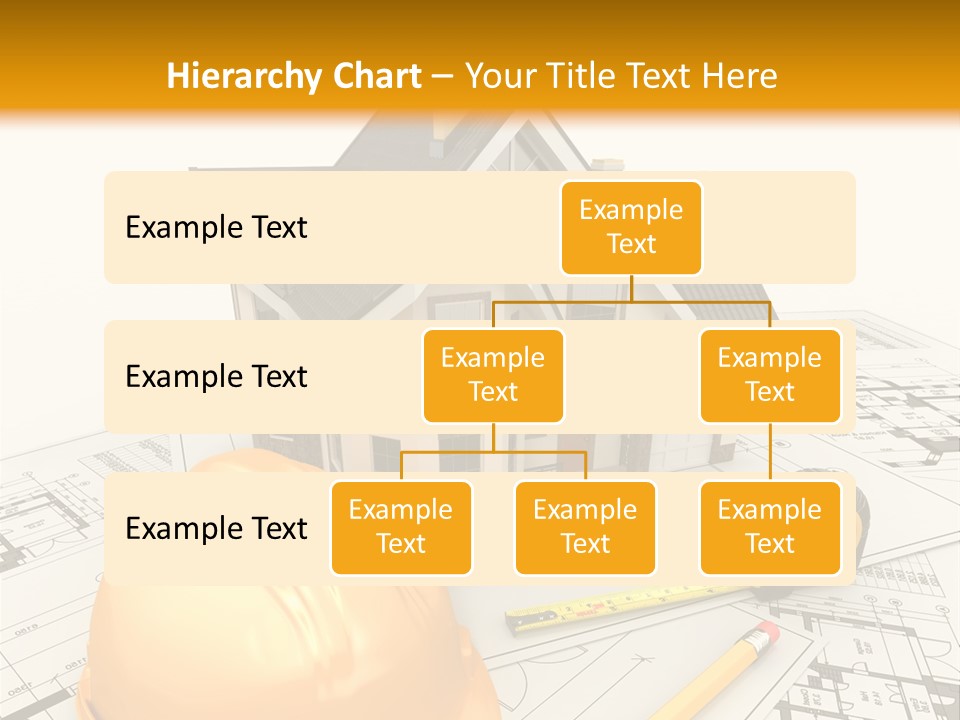960x720 pixels.
Task: Select connector joining left second-level node to children
Action: pyautogui.click(x=493, y=452)
